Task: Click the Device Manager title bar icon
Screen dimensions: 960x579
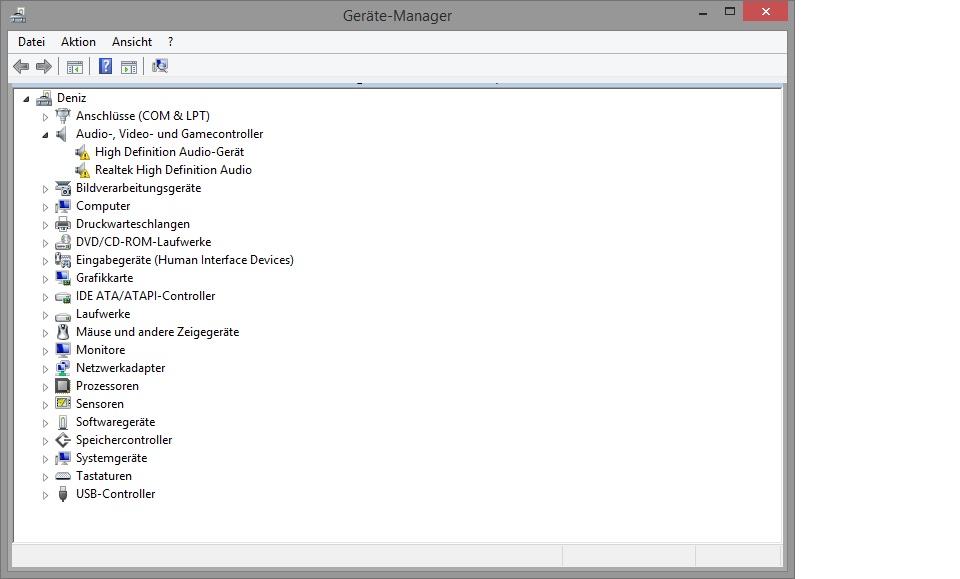Action: tap(18, 15)
